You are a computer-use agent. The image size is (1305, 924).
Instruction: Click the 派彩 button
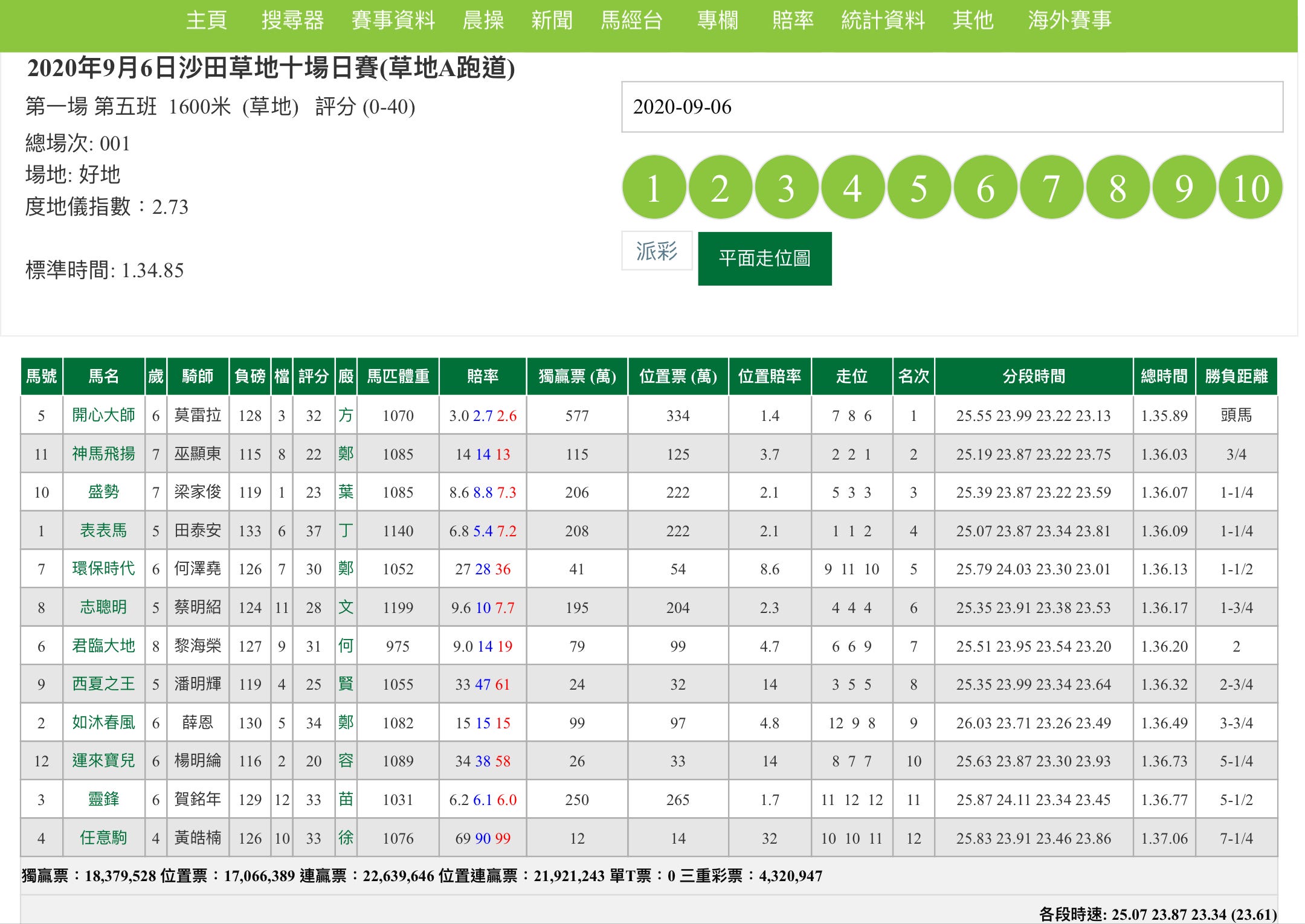coord(657,251)
